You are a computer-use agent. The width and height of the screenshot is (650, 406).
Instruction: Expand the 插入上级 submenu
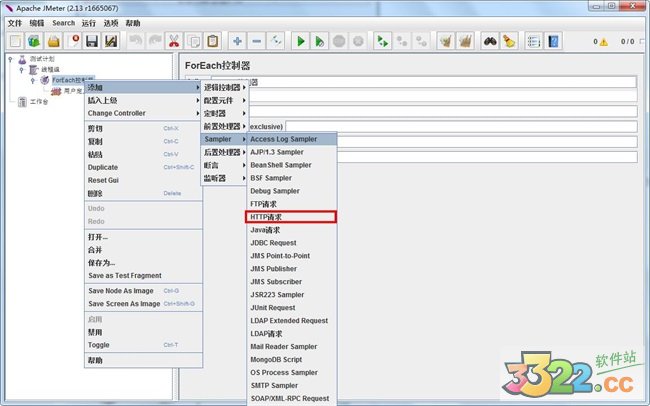point(143,100)
